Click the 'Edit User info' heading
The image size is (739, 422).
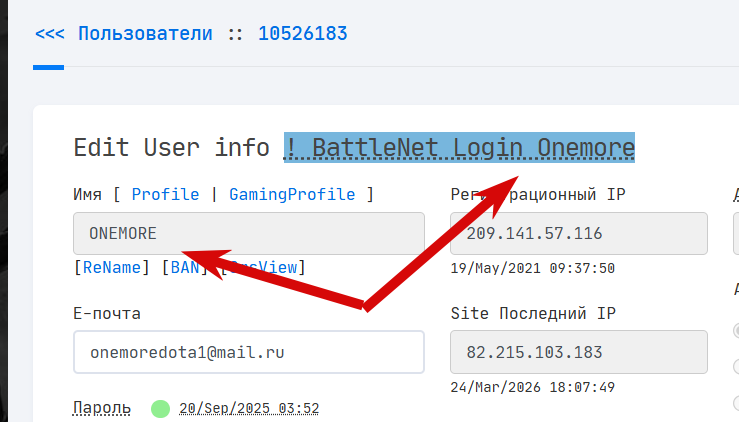[x=172, y=148]
